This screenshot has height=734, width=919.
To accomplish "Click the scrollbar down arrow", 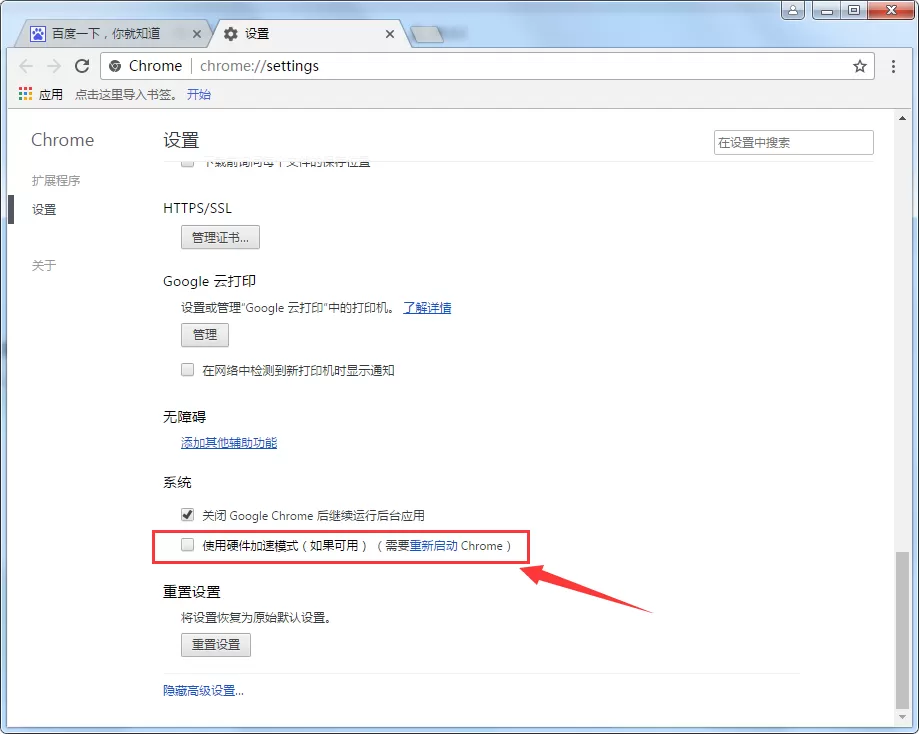I will pyautogui.click(x=902, y=717).
